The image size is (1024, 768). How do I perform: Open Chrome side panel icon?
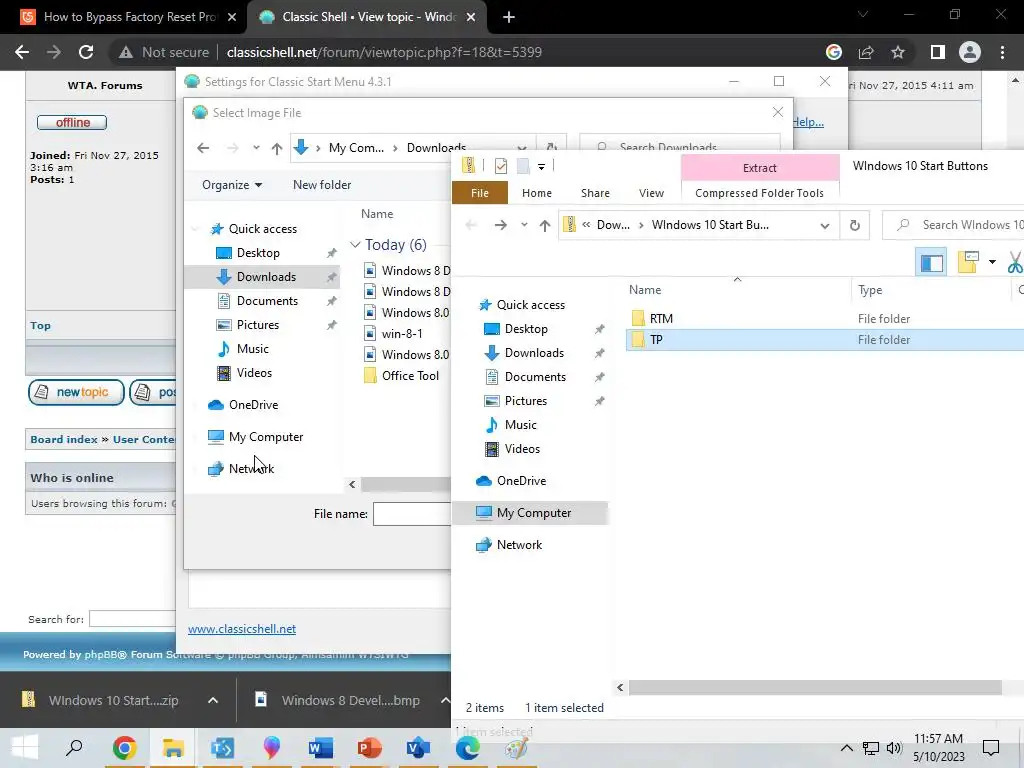tap(938, 52)
